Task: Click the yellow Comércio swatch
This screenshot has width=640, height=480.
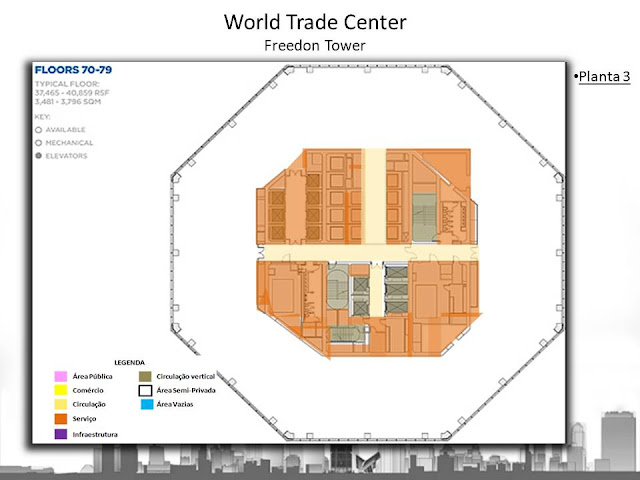Action: (x=61, y=390)
